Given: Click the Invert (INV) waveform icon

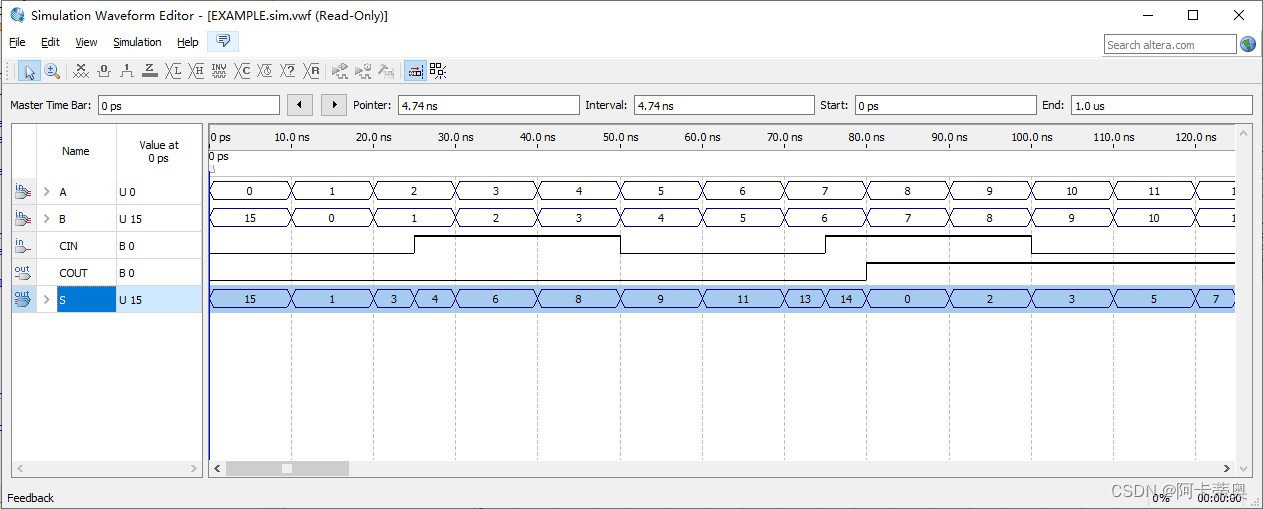Looking at the screenshot, I should pyautogui.click(x=219, y=71).
